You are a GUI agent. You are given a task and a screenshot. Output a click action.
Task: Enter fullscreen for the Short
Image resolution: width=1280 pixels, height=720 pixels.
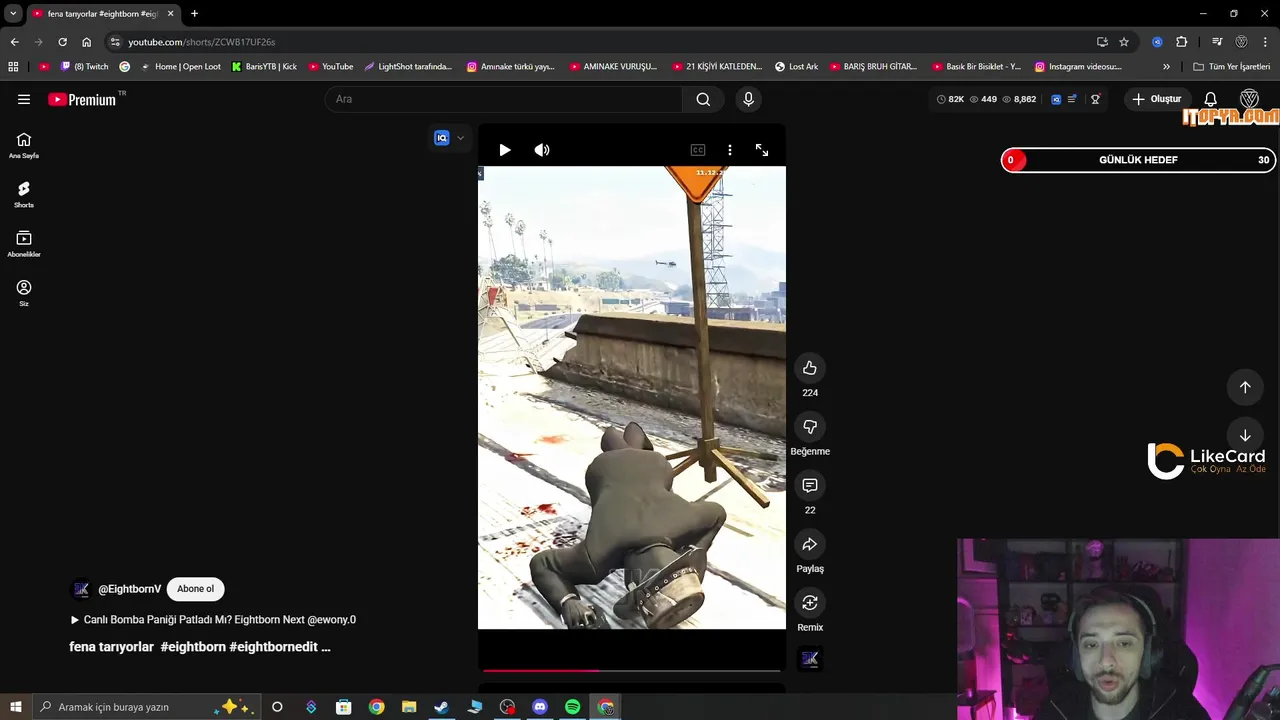click(762, 150)
